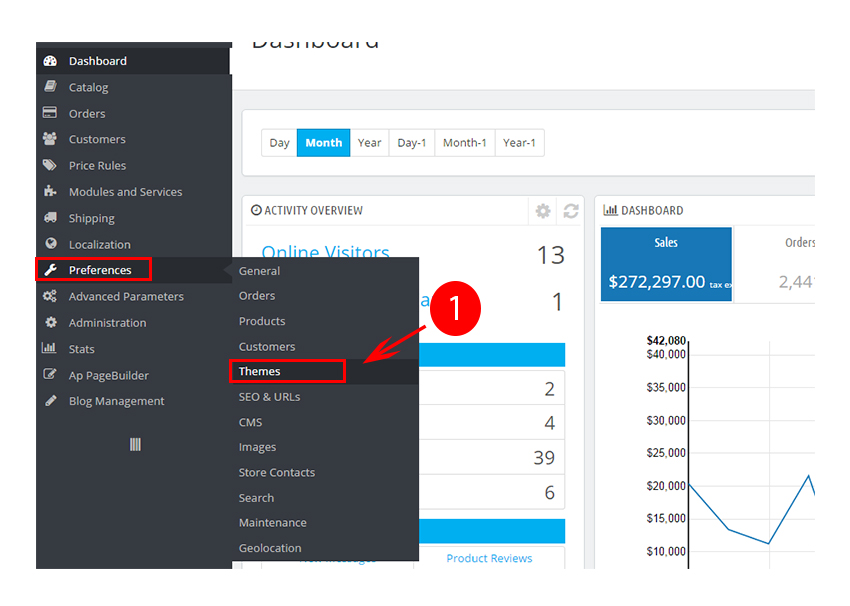Expand the Advanced Parameters menu

point(126,296)
